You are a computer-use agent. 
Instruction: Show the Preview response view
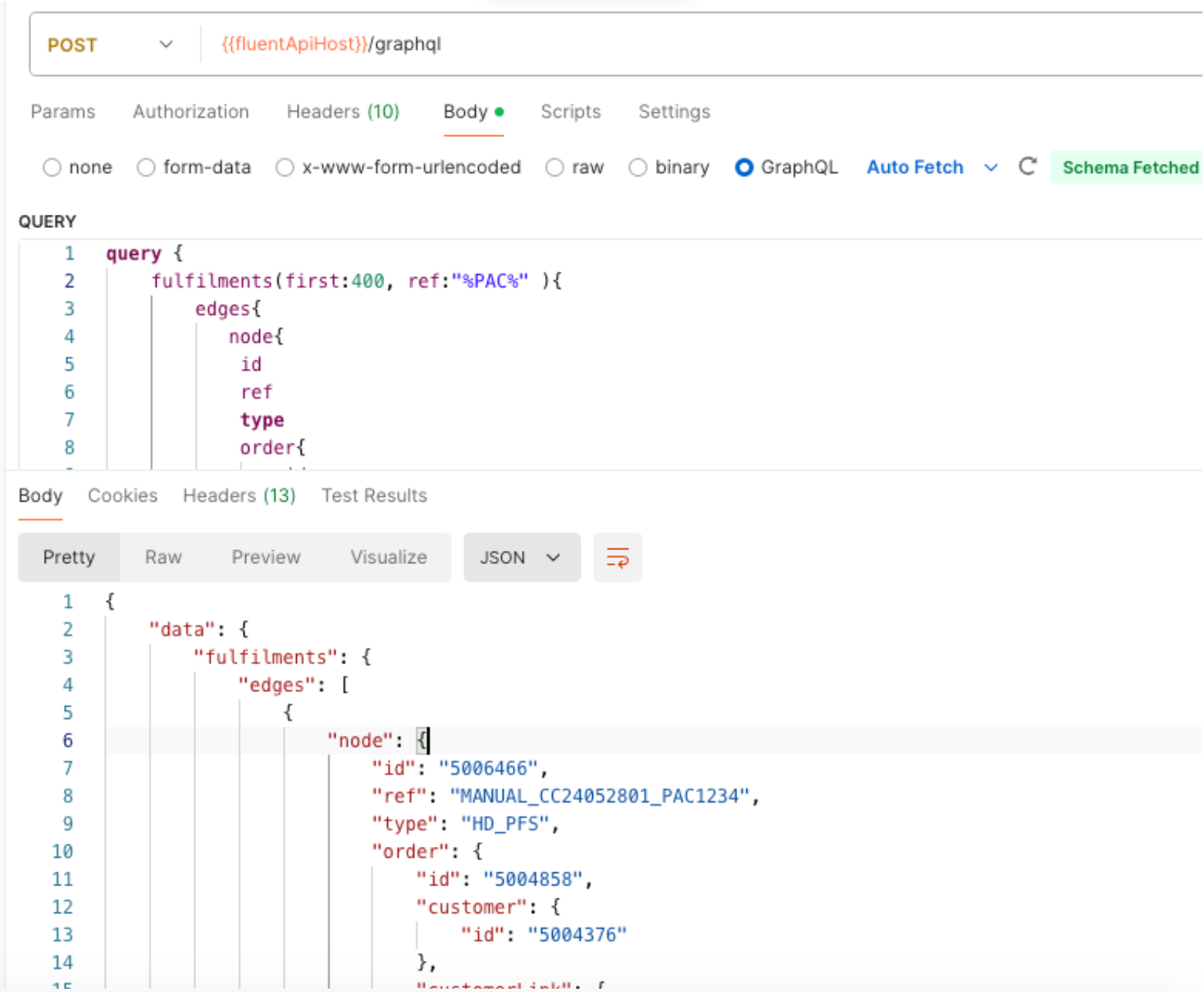[266, 557]
